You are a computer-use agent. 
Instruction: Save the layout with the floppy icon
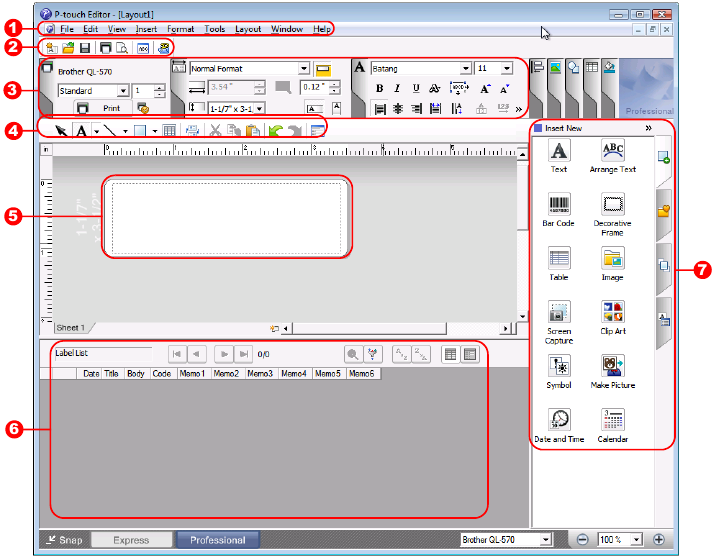click(x=85, y=48)
